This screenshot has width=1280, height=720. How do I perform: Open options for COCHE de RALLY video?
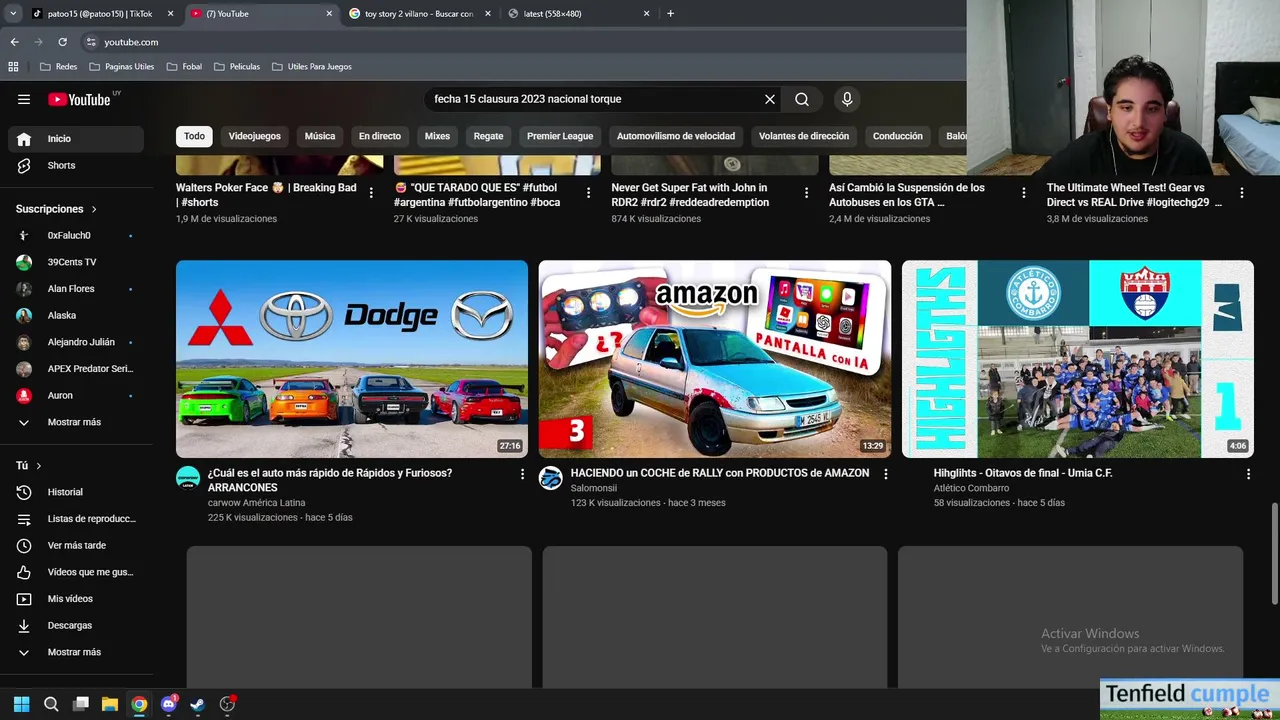coord(885,474)
